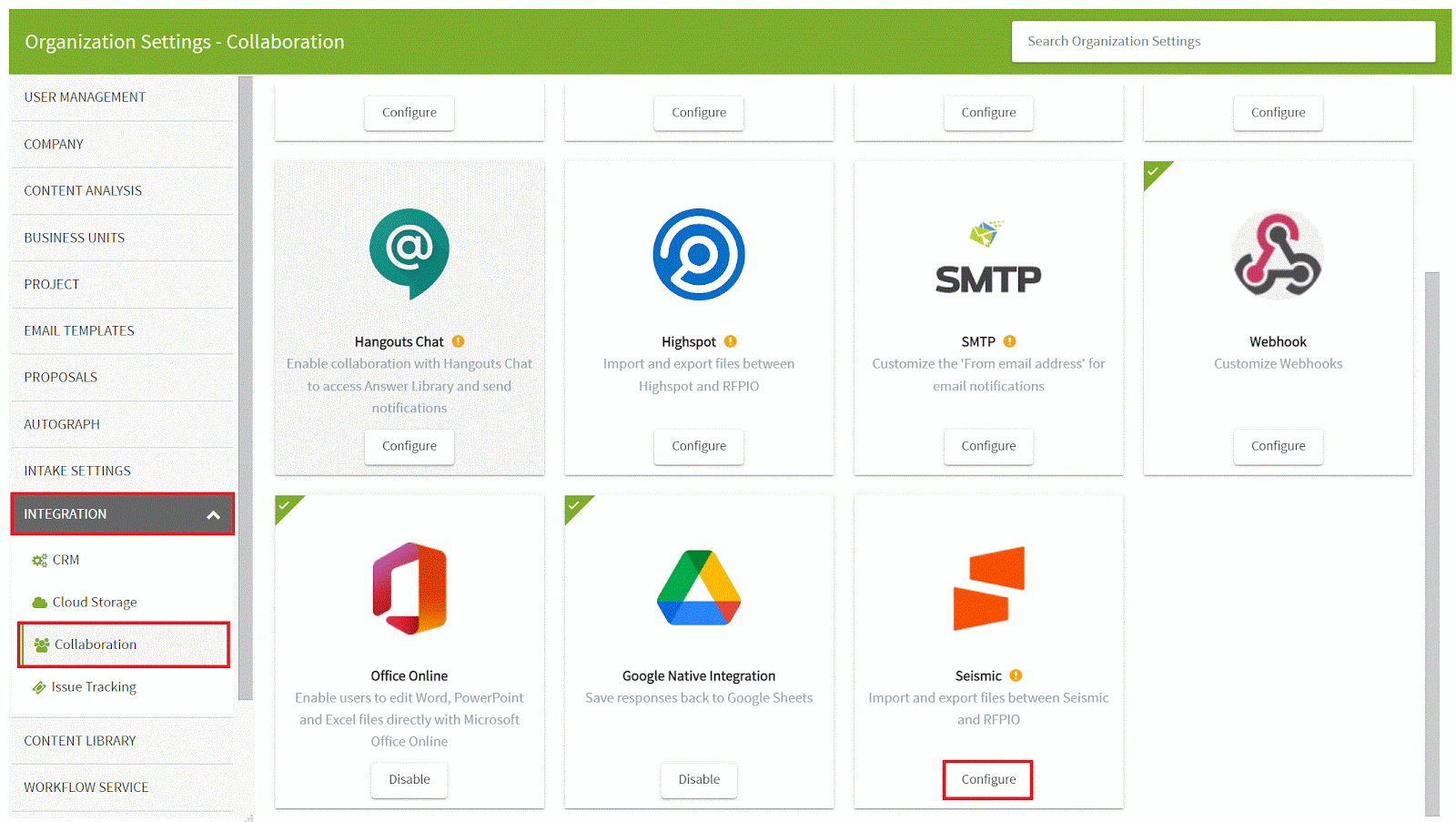Open Project settings section
The image size is (1456, 822).
pos(122,285)
